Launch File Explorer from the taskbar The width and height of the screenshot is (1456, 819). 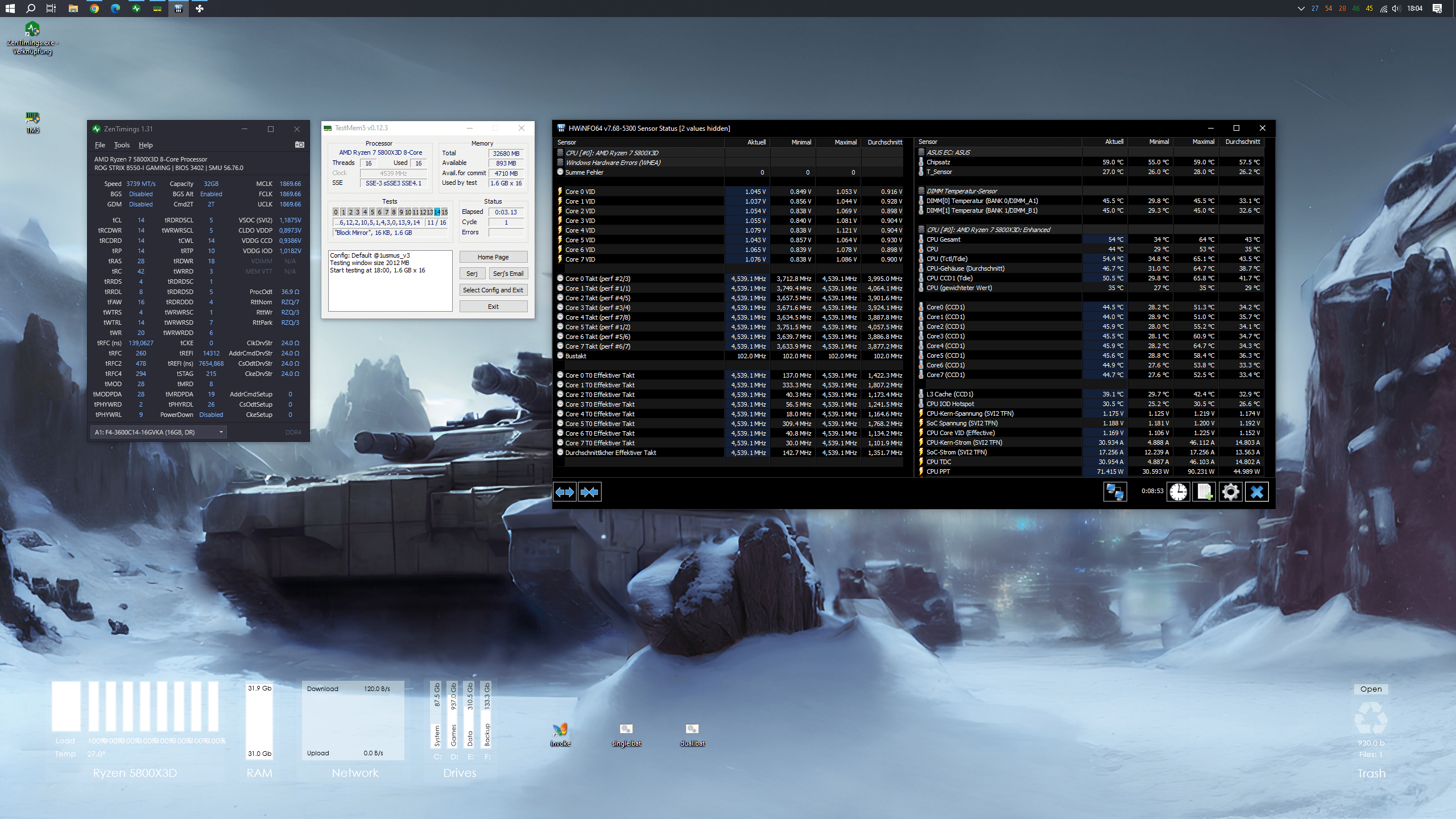tap(73, 9)
